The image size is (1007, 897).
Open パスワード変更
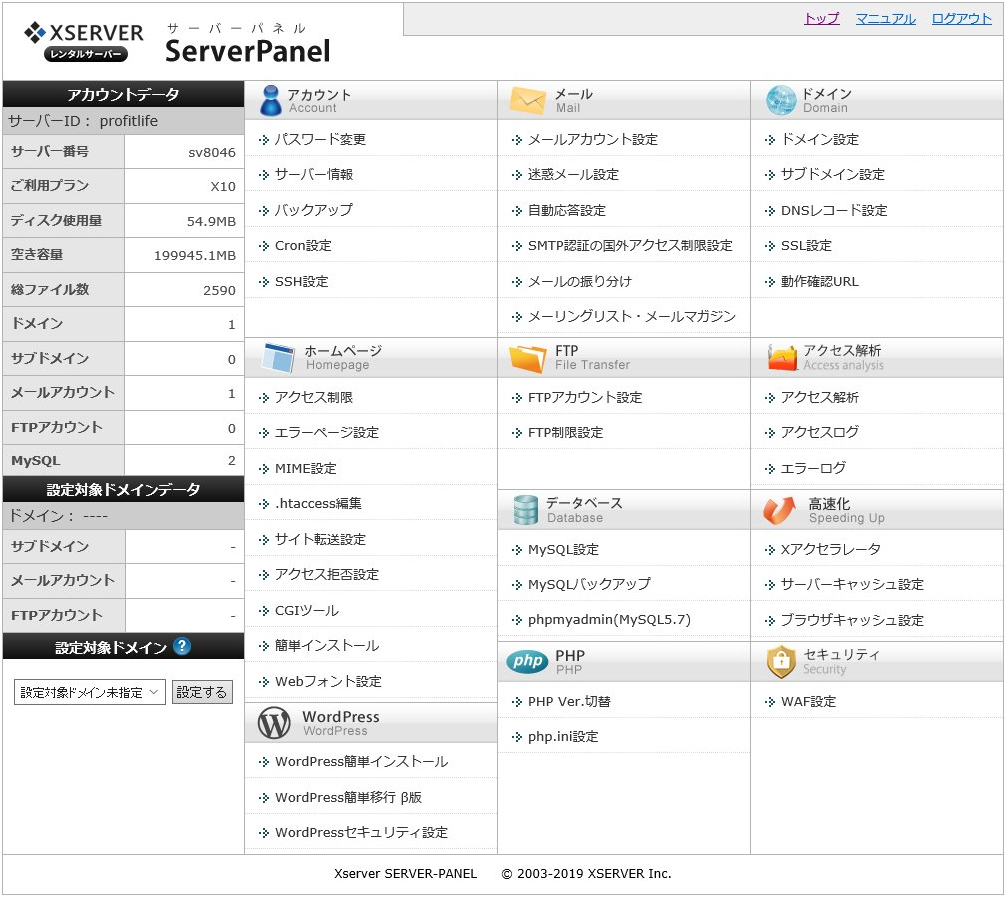pyautogui.click(x=320, y=139)
